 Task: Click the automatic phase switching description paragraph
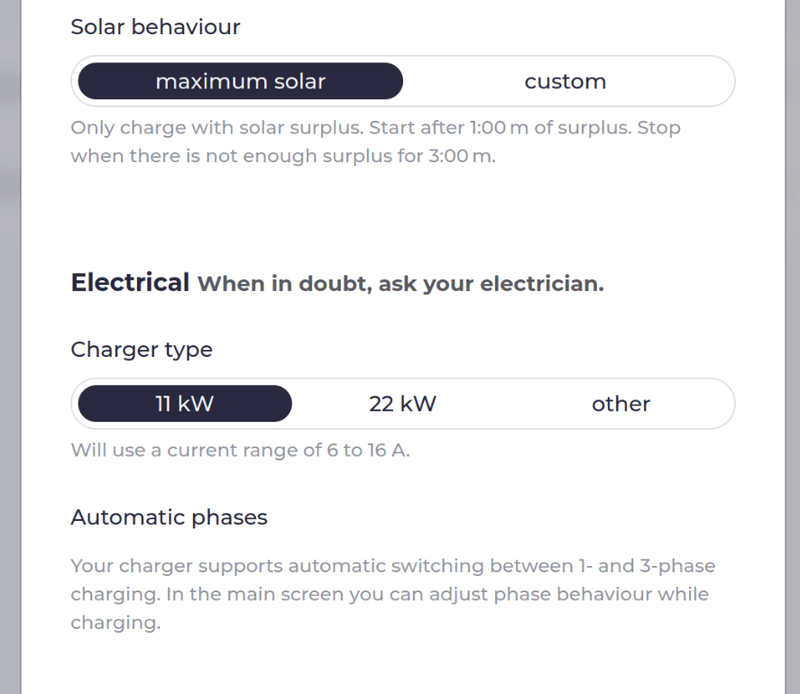(392, 594)
